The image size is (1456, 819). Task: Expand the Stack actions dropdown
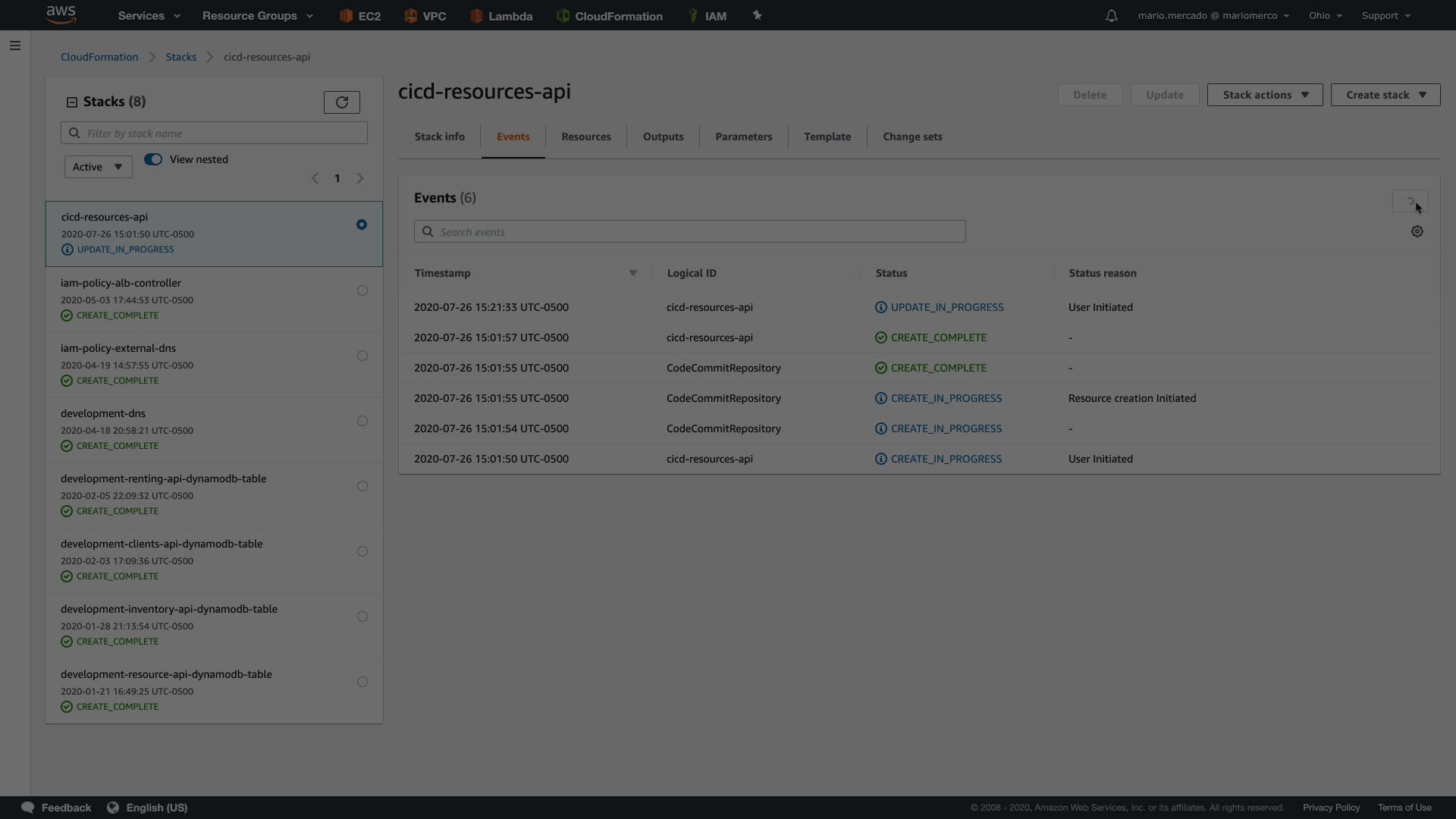[1264, 95]
